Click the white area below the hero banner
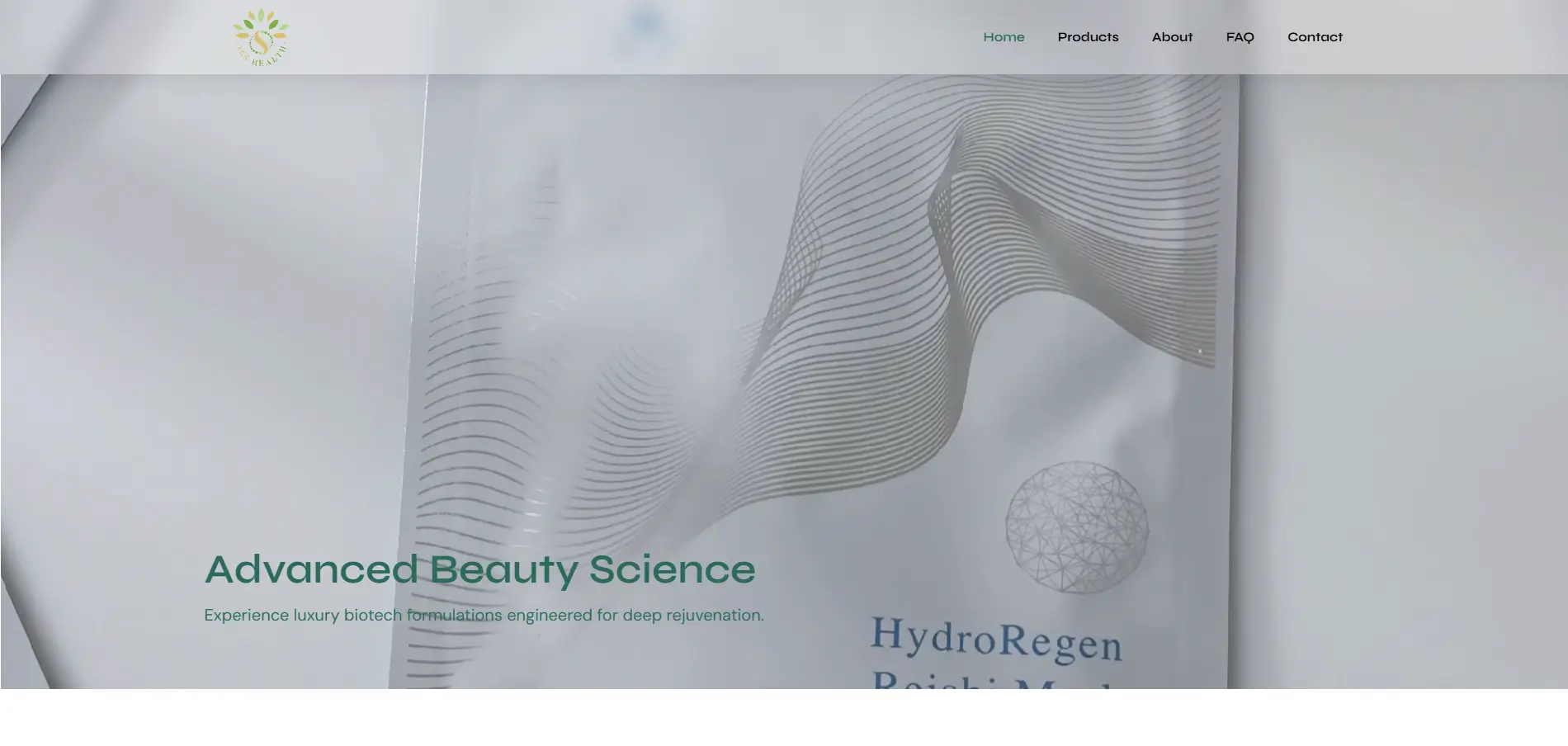 click(x=784, y=717)
